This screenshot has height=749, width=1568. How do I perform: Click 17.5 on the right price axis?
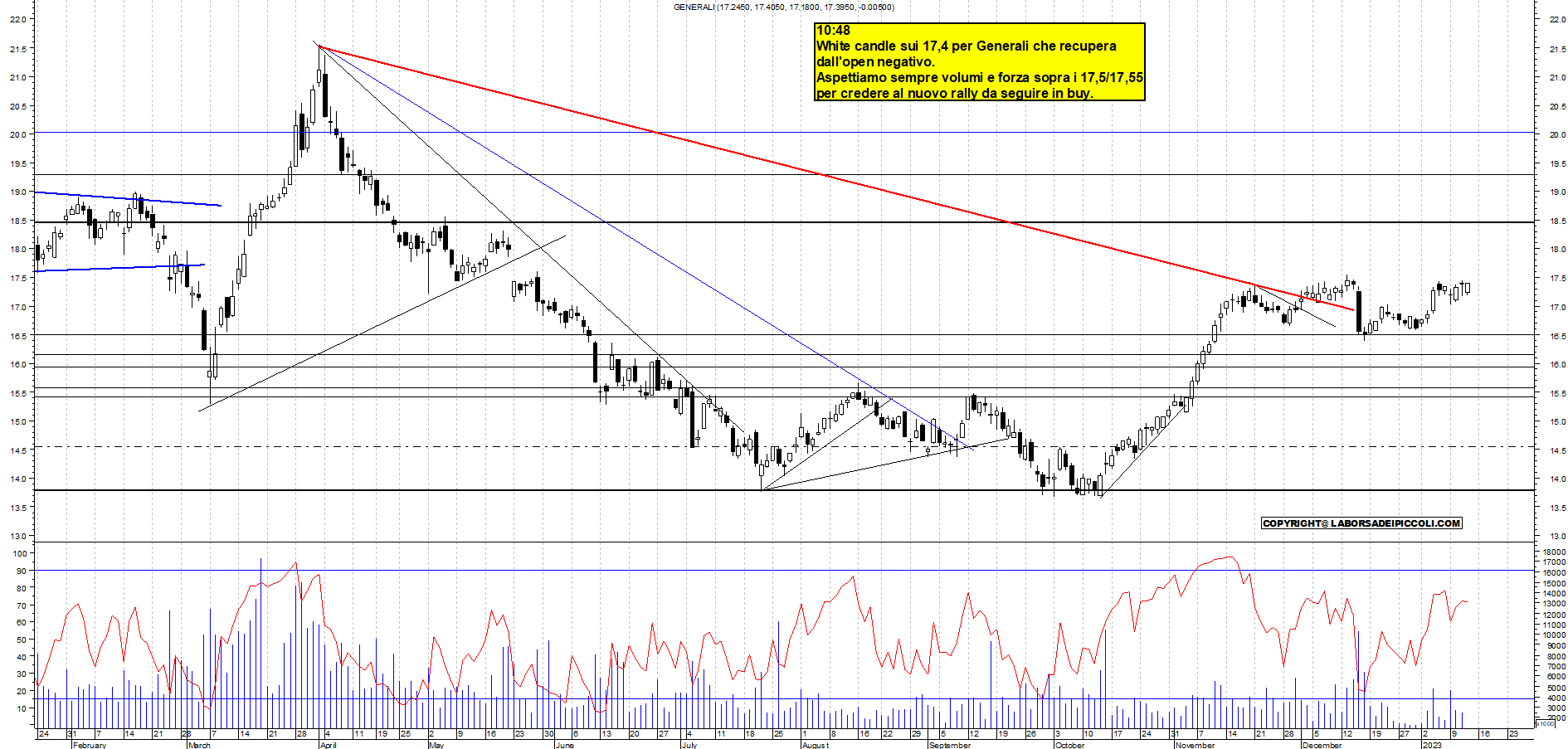[1557, 279]
